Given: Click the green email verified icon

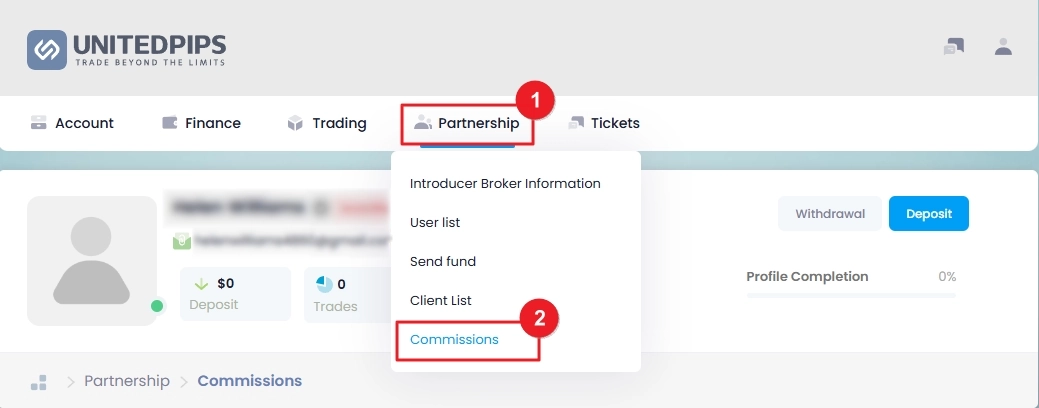Looking at the screenshot, I should point(182,240).
